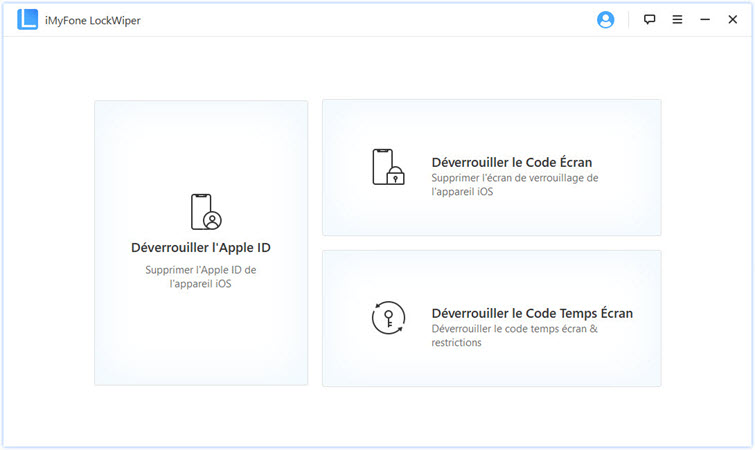The width and height of the screenshot is (755, 450).
Task: Click 'Déverrouiller le code temps écran & restrictions' text
Action: 514,335
